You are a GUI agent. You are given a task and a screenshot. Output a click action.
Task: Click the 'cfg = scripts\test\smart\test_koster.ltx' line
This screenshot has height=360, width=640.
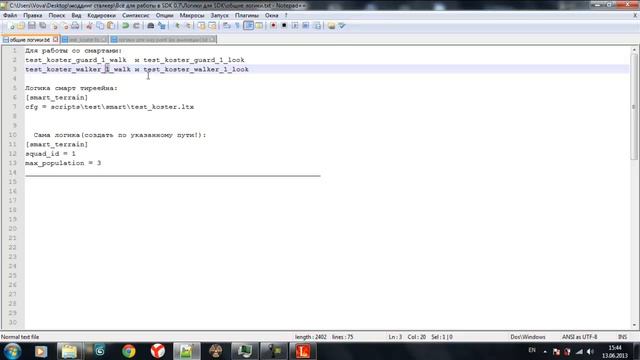pos(110,107)
